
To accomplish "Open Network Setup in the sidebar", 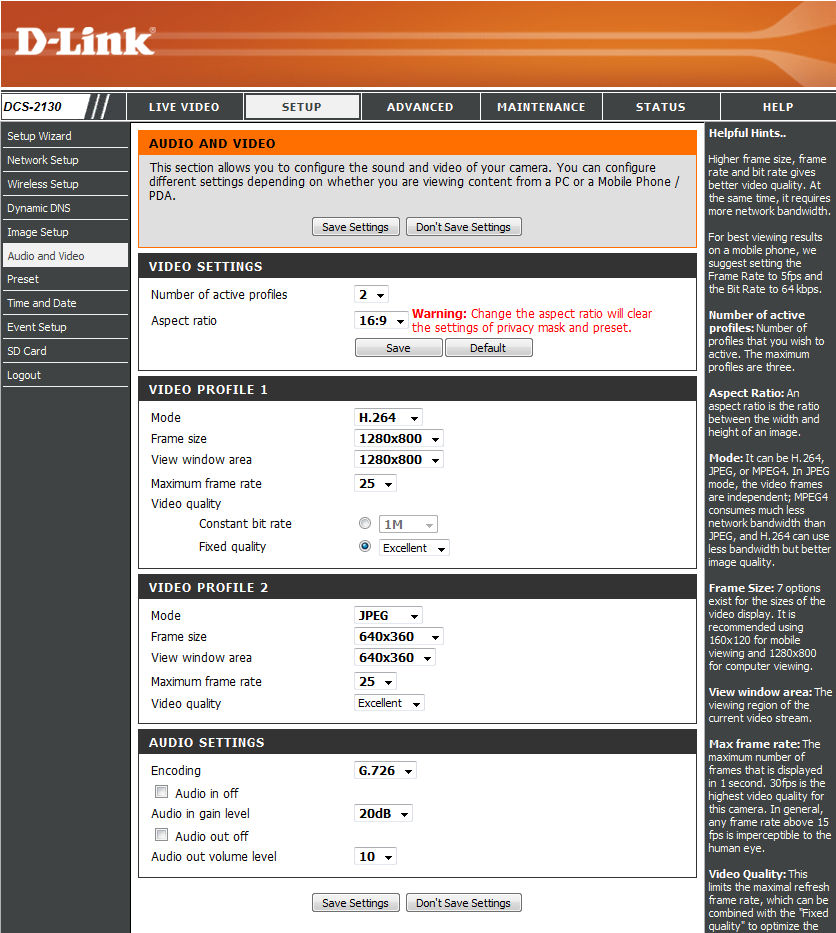I will [43, 160].
